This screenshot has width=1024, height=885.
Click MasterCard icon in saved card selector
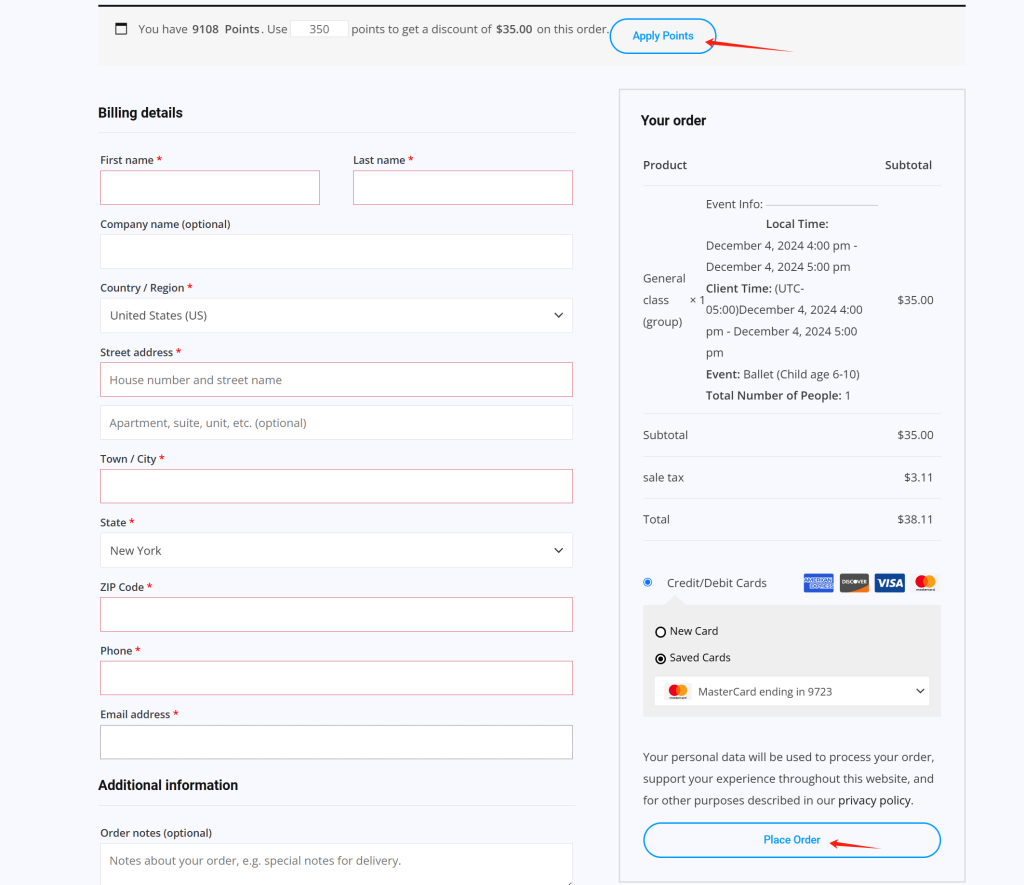(678, 691)
